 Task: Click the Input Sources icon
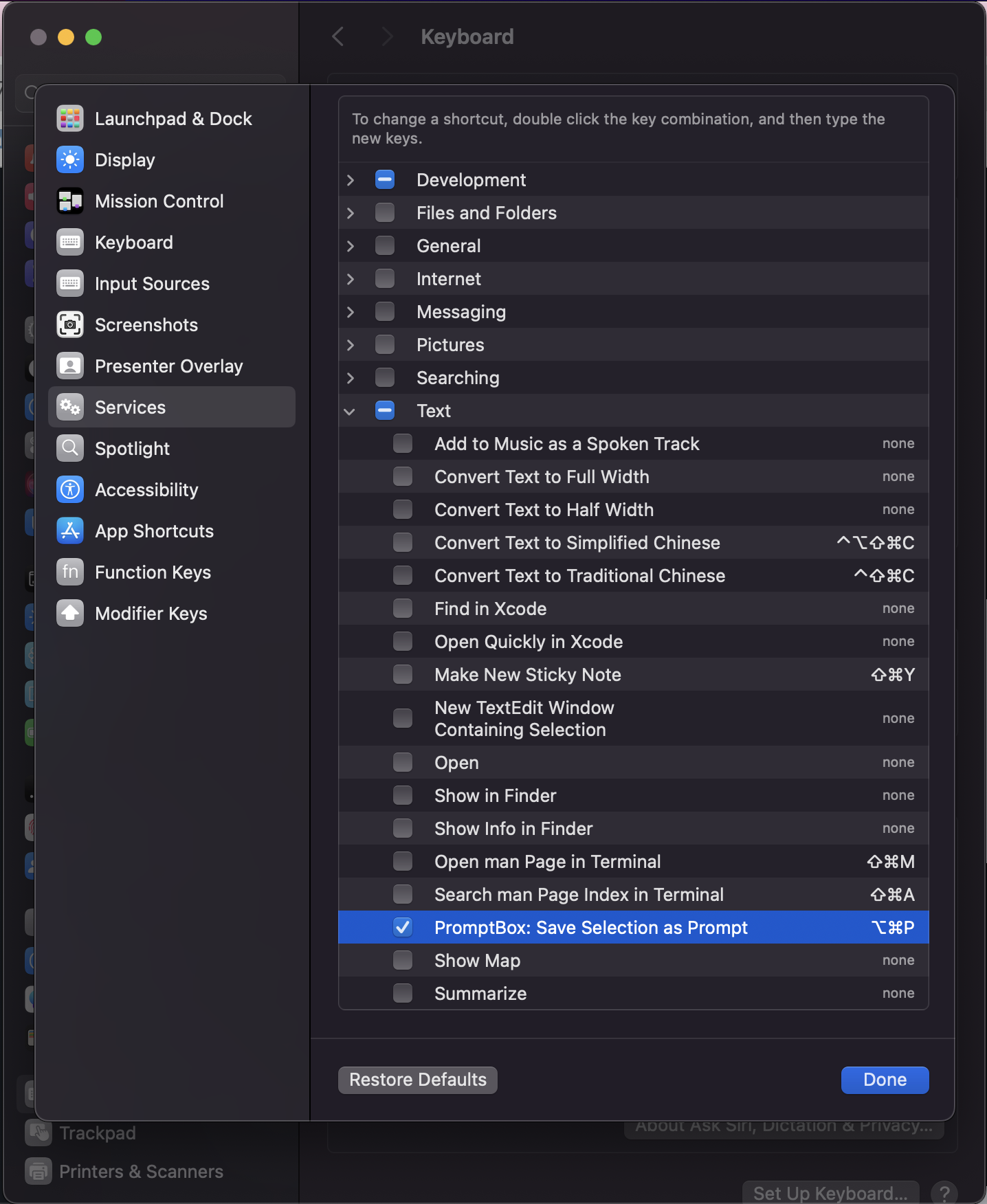[x=70, y=283]
